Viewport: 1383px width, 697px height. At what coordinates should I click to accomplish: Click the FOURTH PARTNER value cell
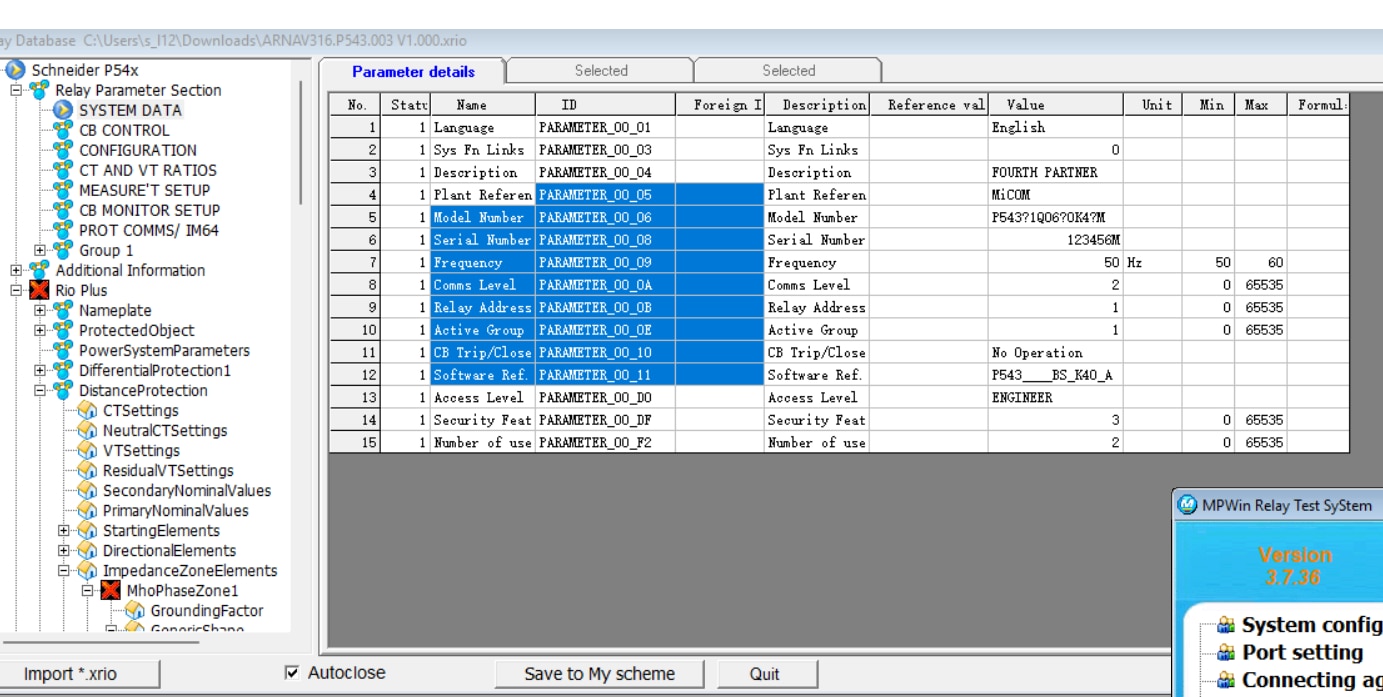pyautogui.click(x=1056, y=172)
